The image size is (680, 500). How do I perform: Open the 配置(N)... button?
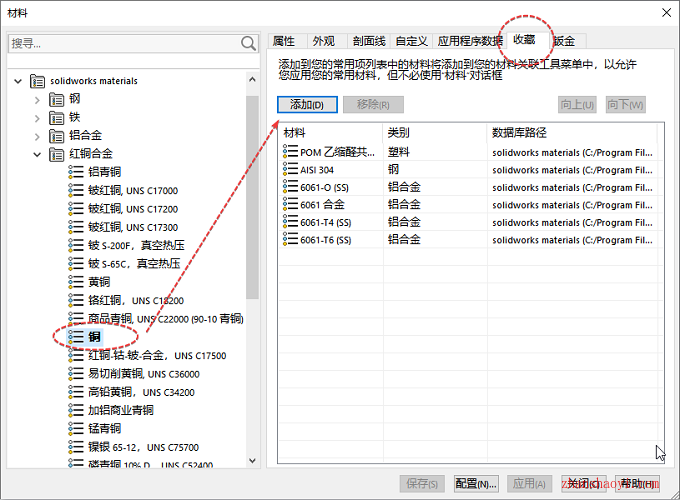click(476, 484)
